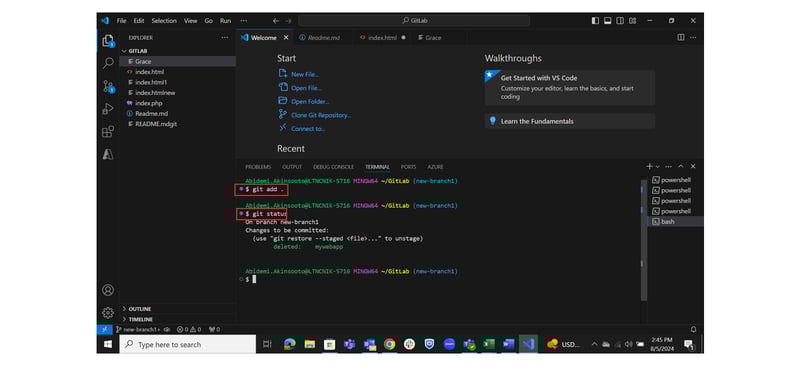Viewport: 800px width, 366px height.
Task: Open the new terminal launch profile dropdown
Action: (x=657, y=166)
